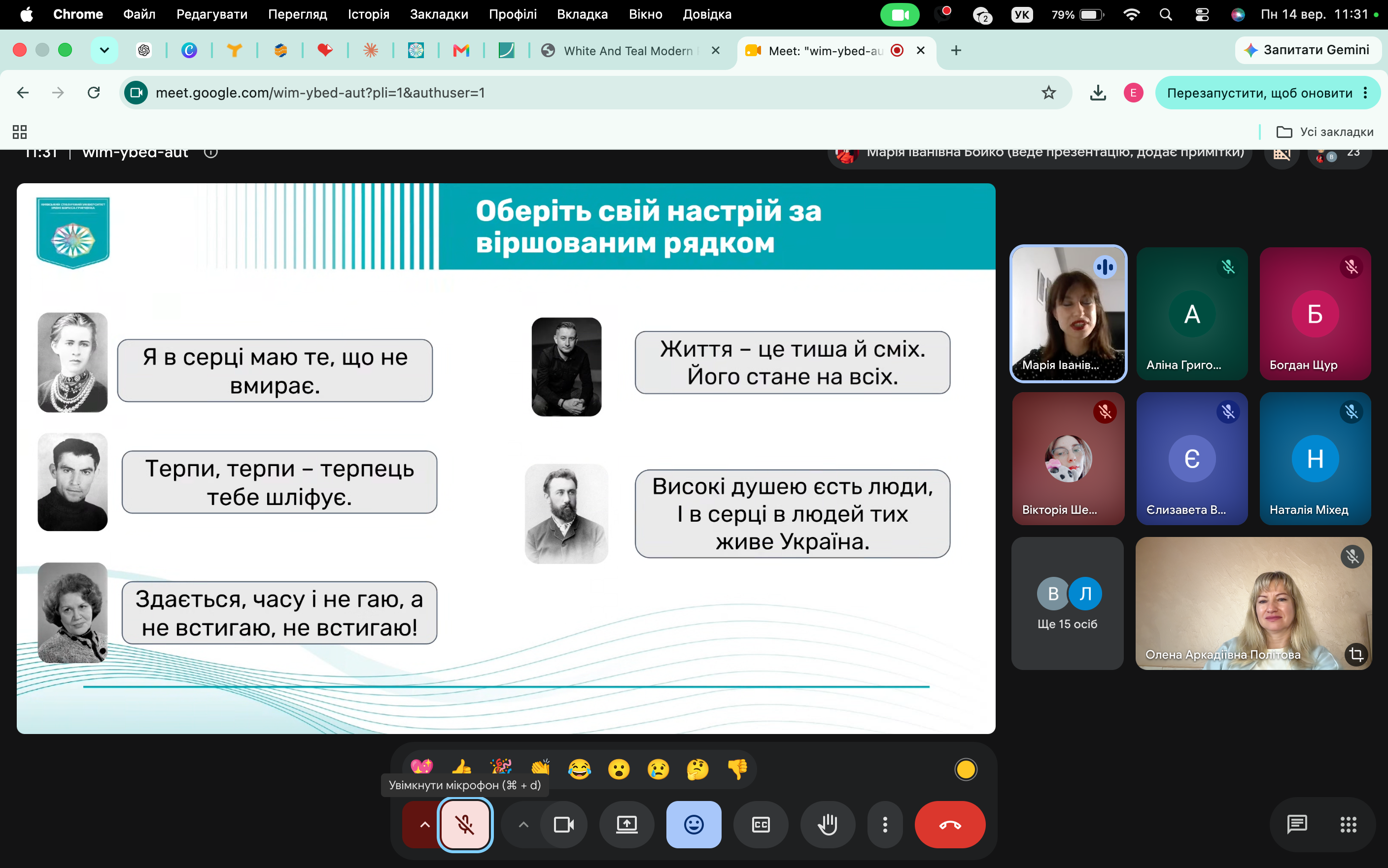Image resolution: width=1388 pixels, height=868 pixels.
Task: Show meeting details info icon
Action: 211,152
